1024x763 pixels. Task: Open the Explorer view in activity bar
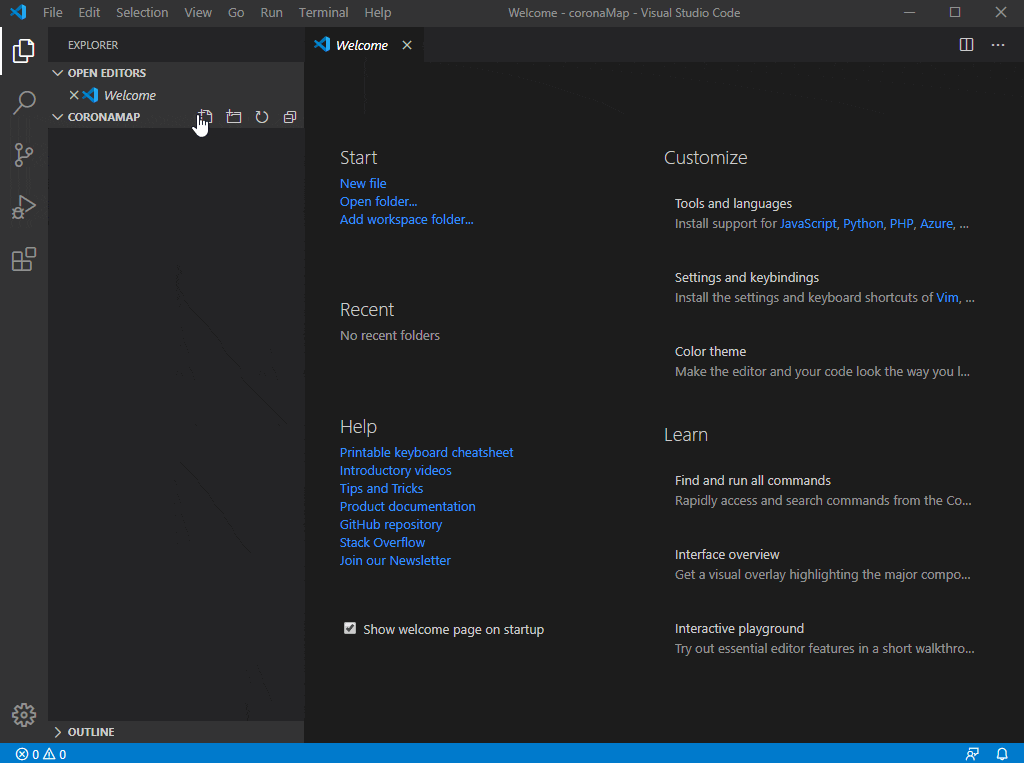coord(24,51)
